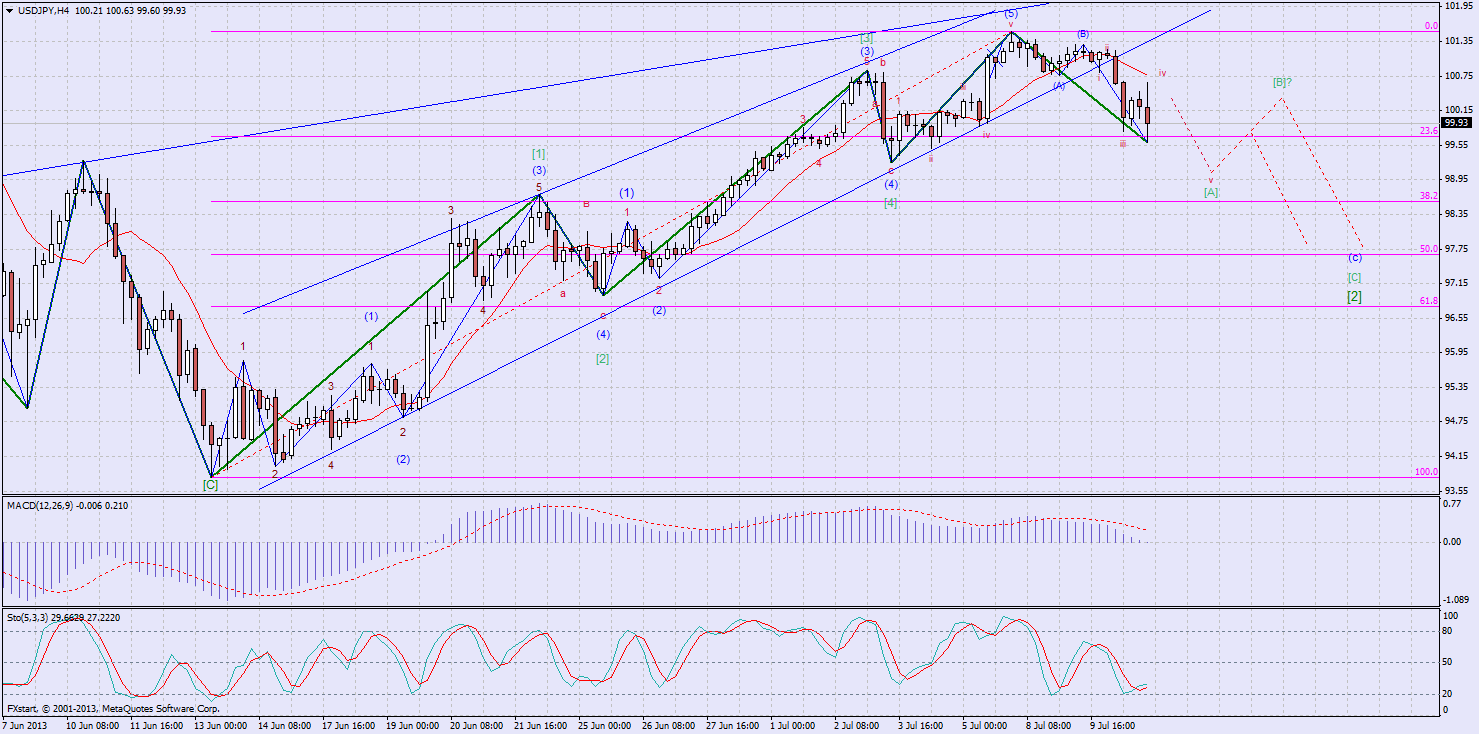Click time axis label 3 Jul 16:00

pyautogui.click(x=921, y=726)
